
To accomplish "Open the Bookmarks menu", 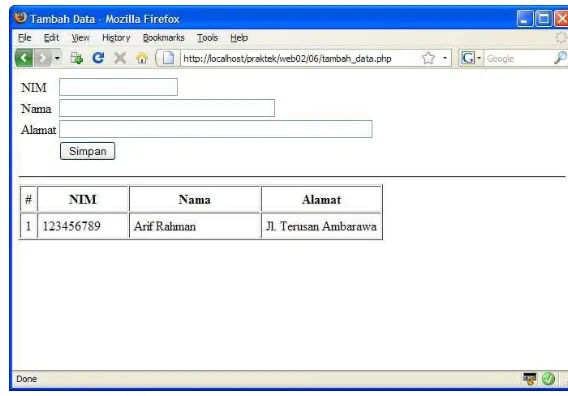I will tap(163, 38).
